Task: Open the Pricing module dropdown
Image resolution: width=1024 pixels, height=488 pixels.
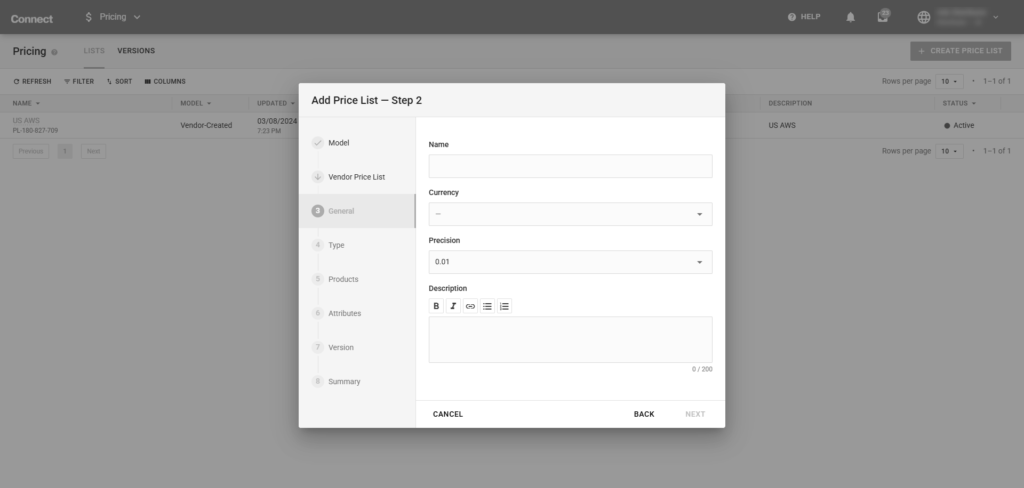Action: (x=113, y=17)
